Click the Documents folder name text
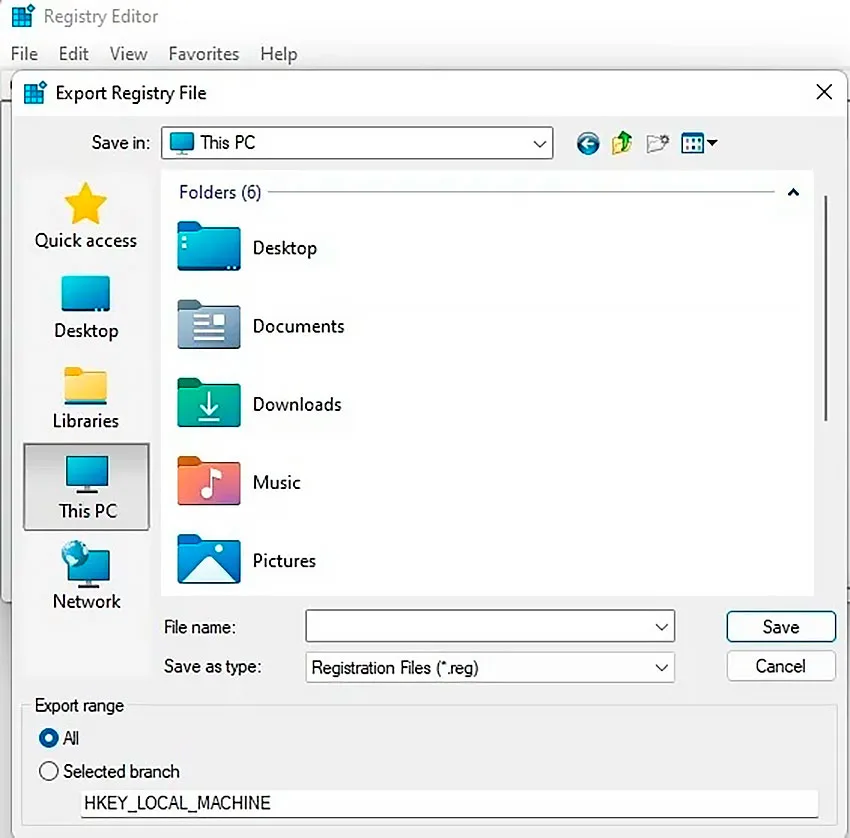 pos(299,326)
